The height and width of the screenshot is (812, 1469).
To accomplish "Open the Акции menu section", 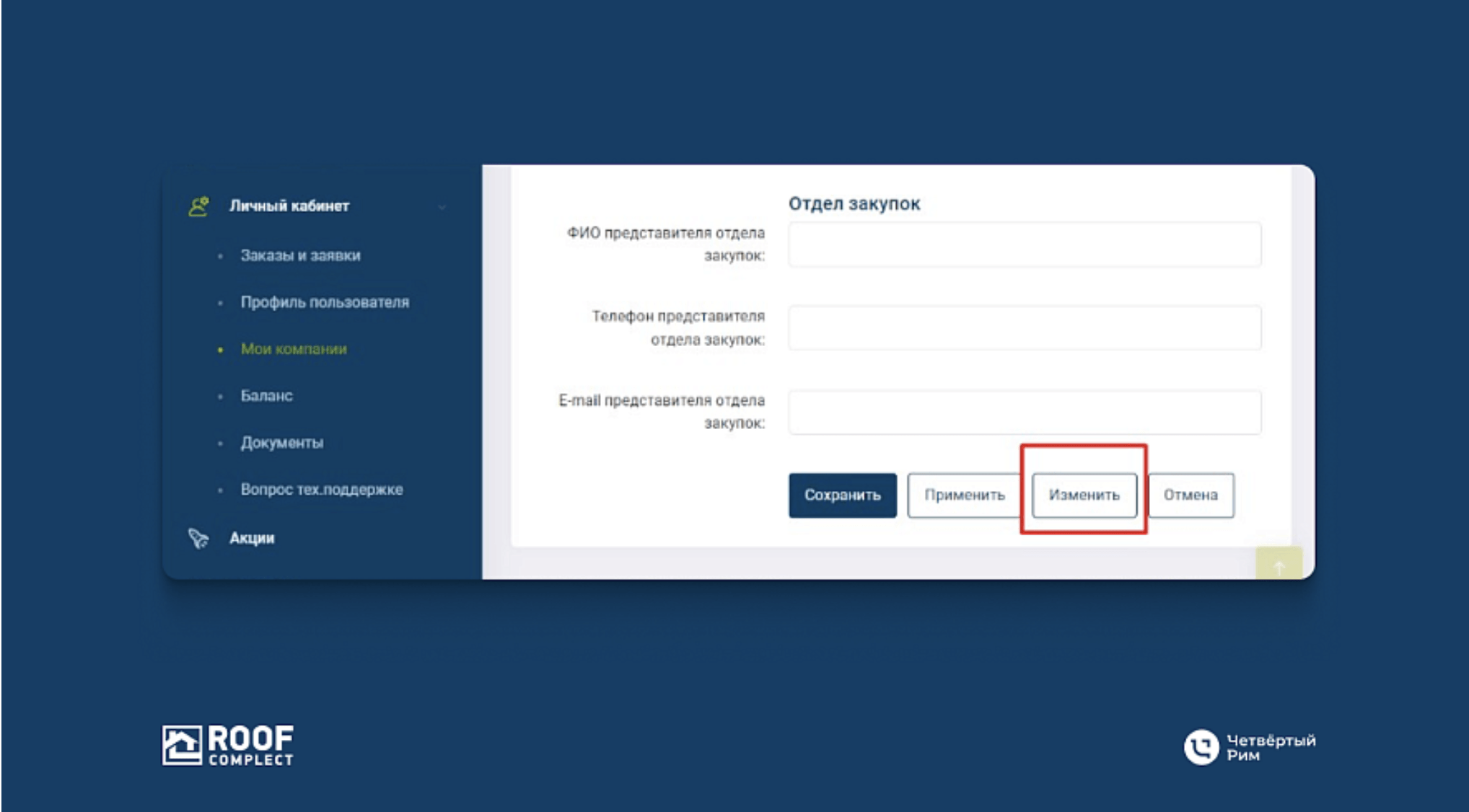I will pyautogui.click(x=252, y=538).
